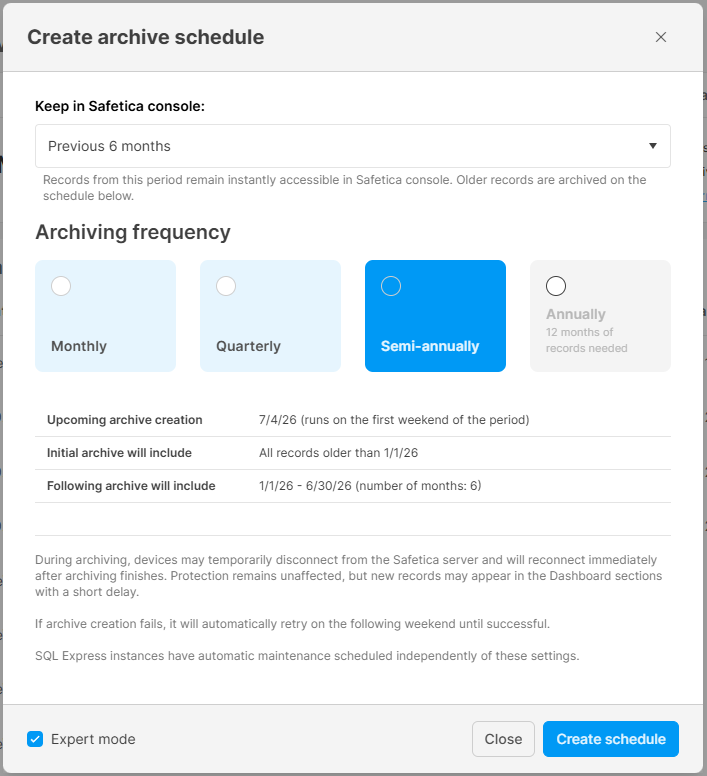Open the Previous 6 months combo box

click(340, 146)
